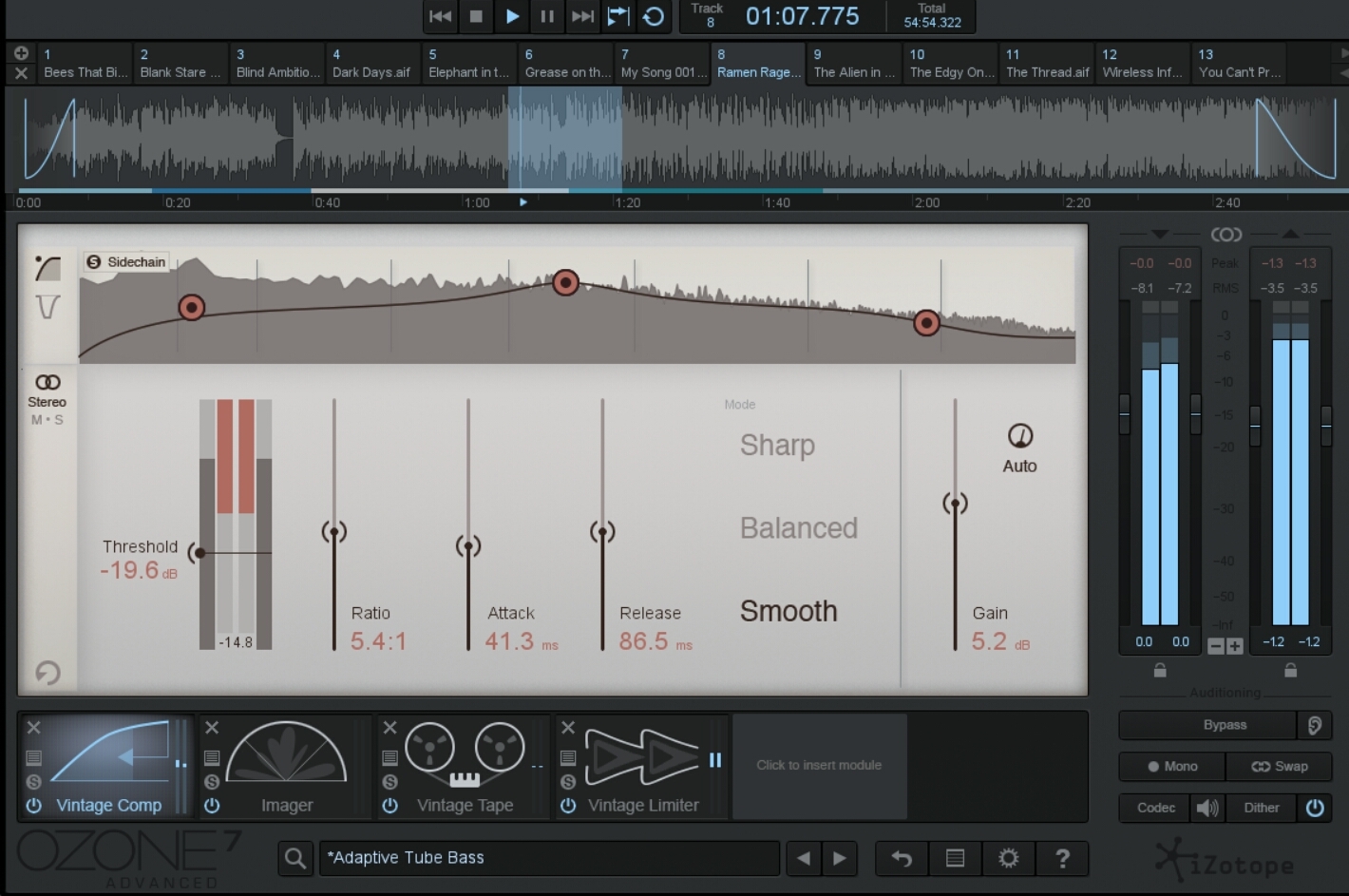The image size is (1349, 896).
Task: Go to previous preset arrow
Action: [x=804, y=858]
